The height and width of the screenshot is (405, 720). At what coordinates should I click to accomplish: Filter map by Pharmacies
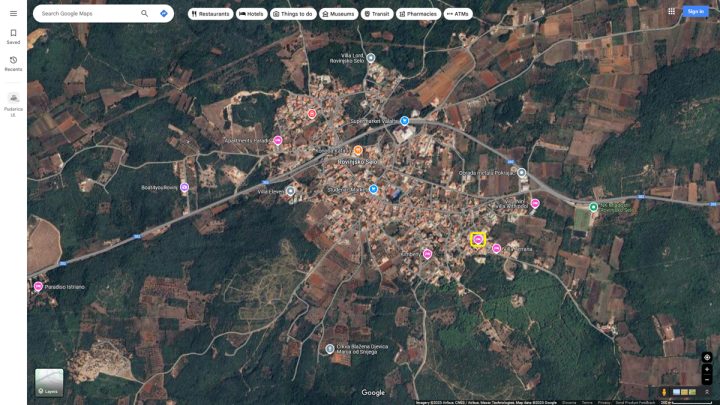(x=418, y=14)
